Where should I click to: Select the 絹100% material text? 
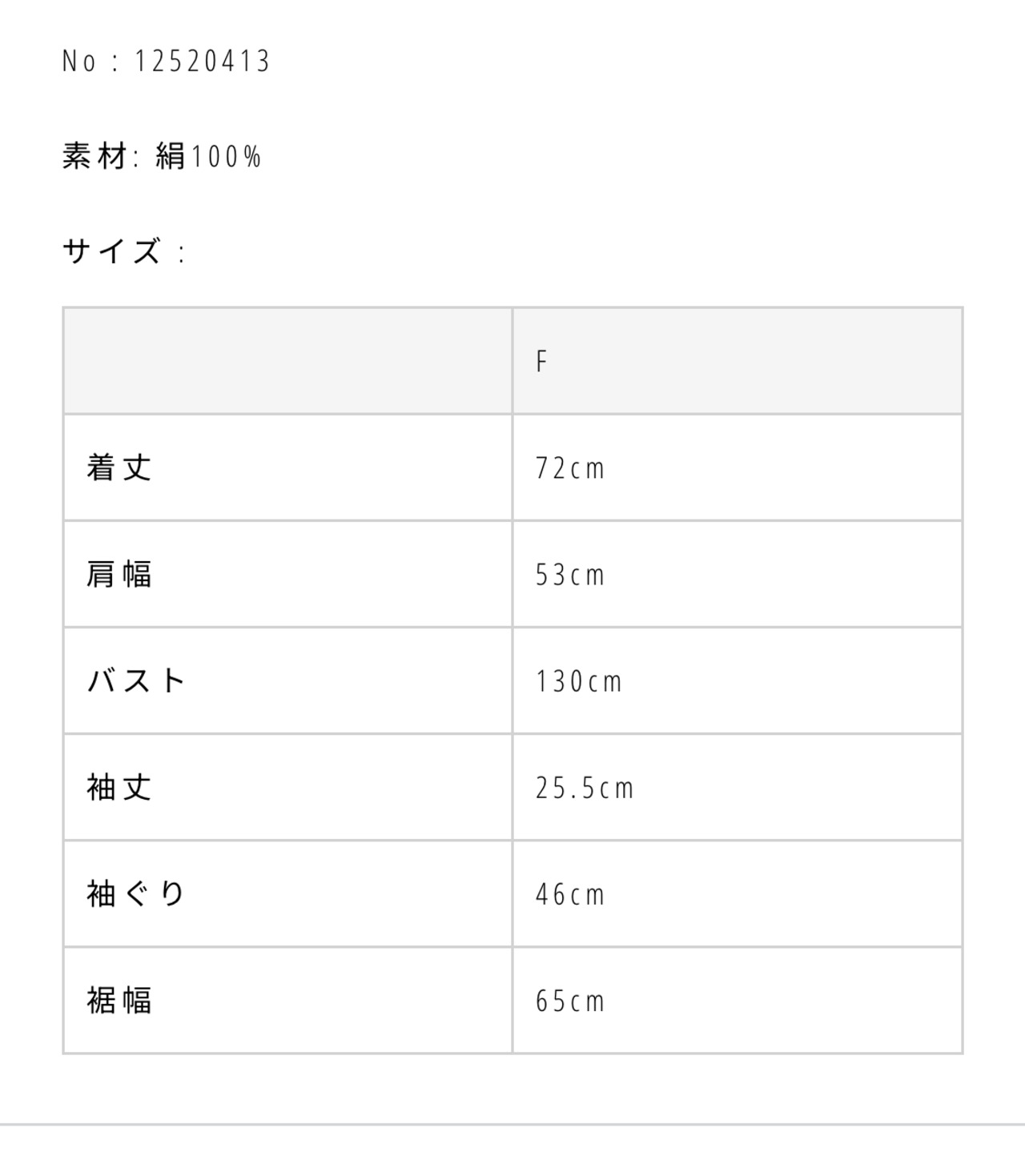[208, 156]
